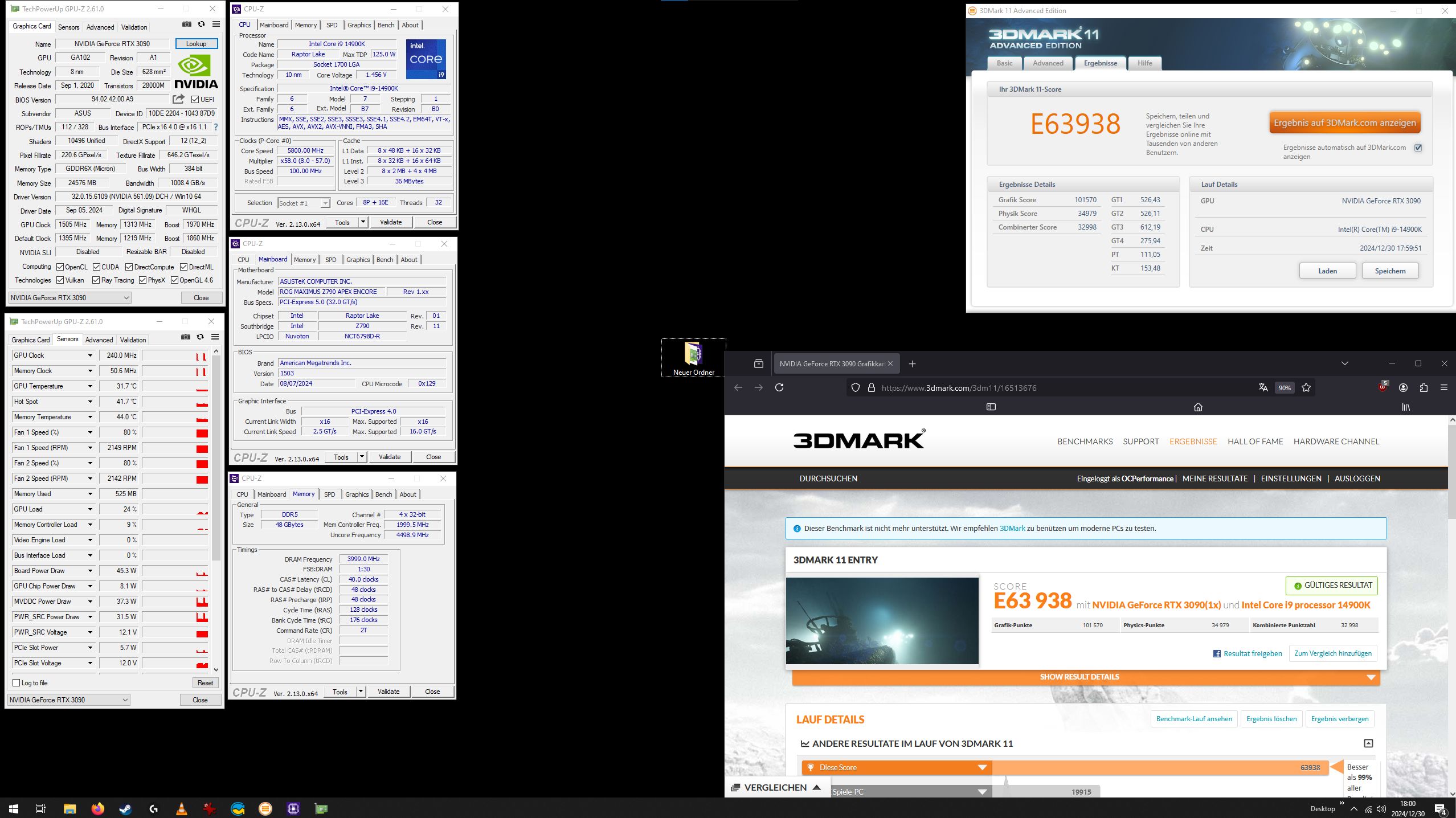Toggle the Firefox sidebar icon
Image resolution: width=1456 pixels, height=818 pixels.
tap(991, 407)
